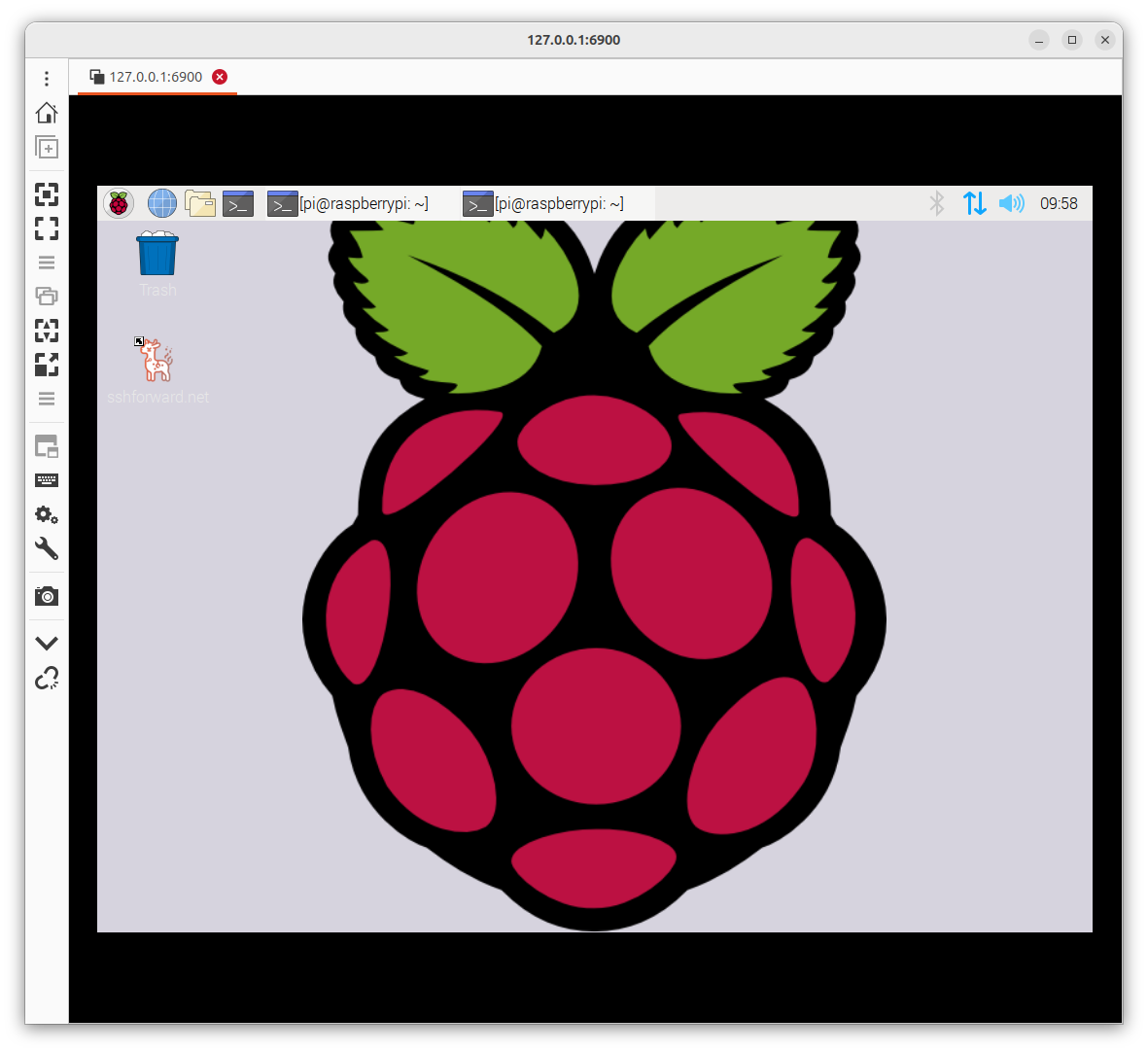The width and height of the screenshot is (1148, 1052).
Task: Disconnect the session with the broken-link icon
Action: [x=46, y=678]
